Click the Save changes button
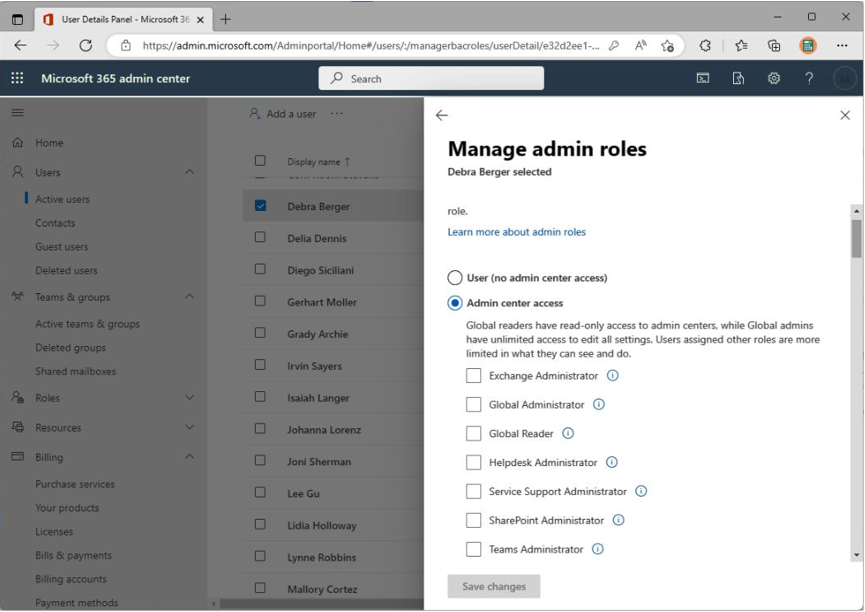 494,586
